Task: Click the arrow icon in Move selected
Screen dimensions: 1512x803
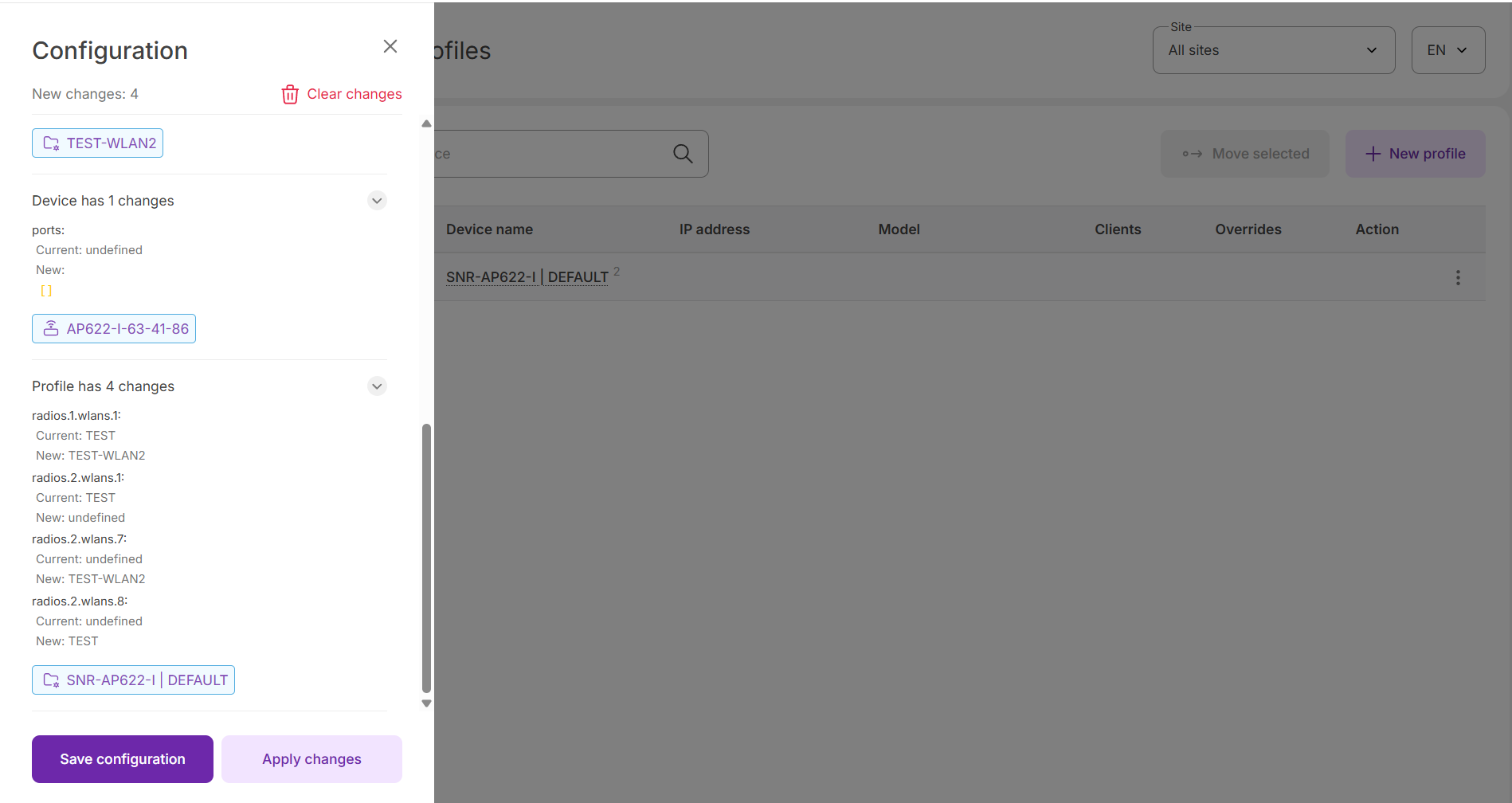Action: click(1193, 154)
